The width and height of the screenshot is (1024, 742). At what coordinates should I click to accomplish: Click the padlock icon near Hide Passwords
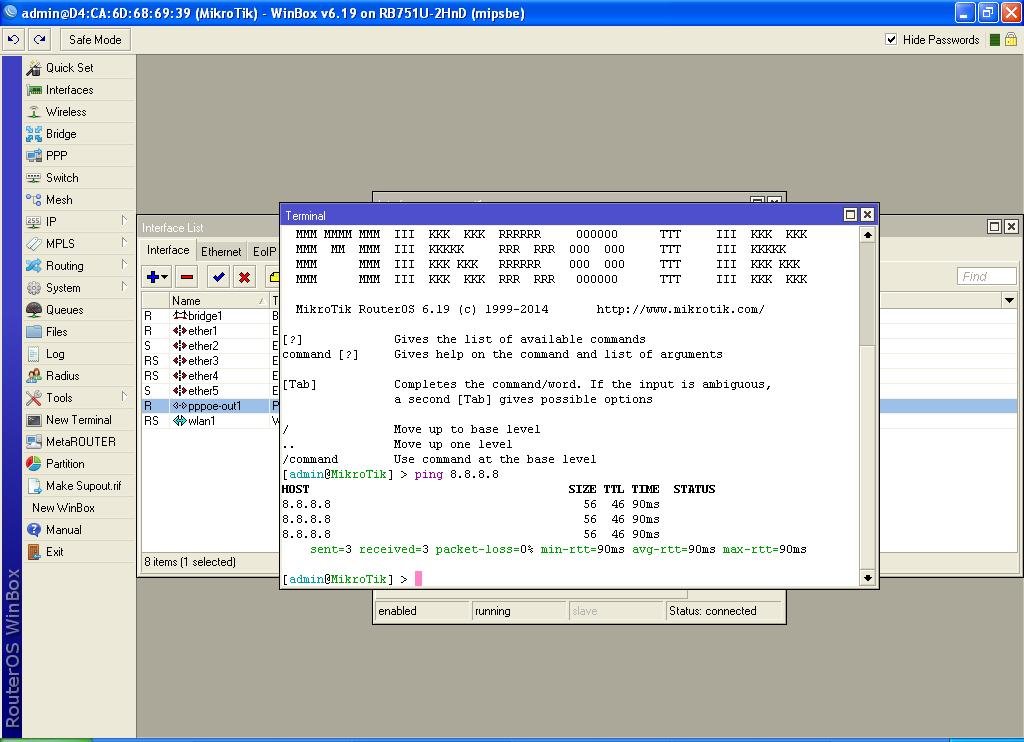(1010, 39)
